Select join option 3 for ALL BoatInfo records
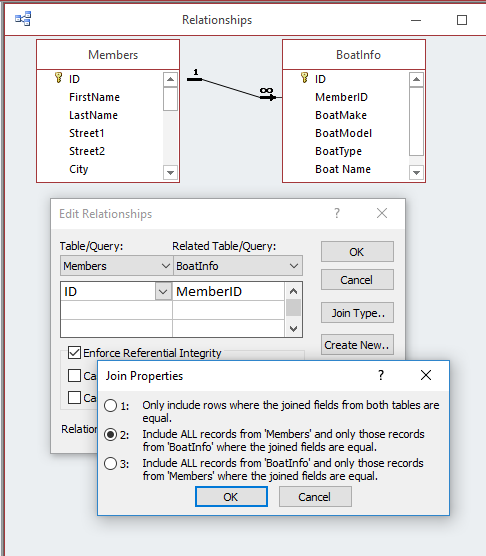Image resolution: width=486 pixels, height=556 pixels. (x=111, y=463)
